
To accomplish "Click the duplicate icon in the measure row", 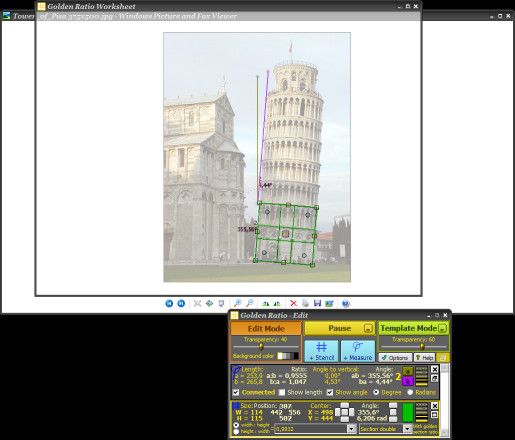I will click(435, 379).
